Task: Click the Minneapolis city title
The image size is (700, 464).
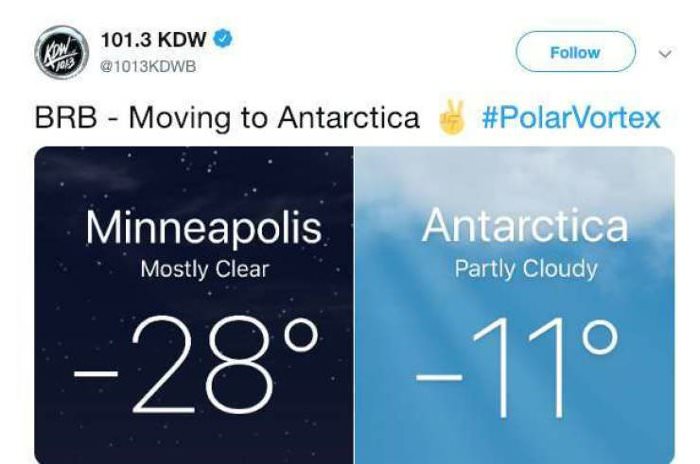Action: (204, 228)
